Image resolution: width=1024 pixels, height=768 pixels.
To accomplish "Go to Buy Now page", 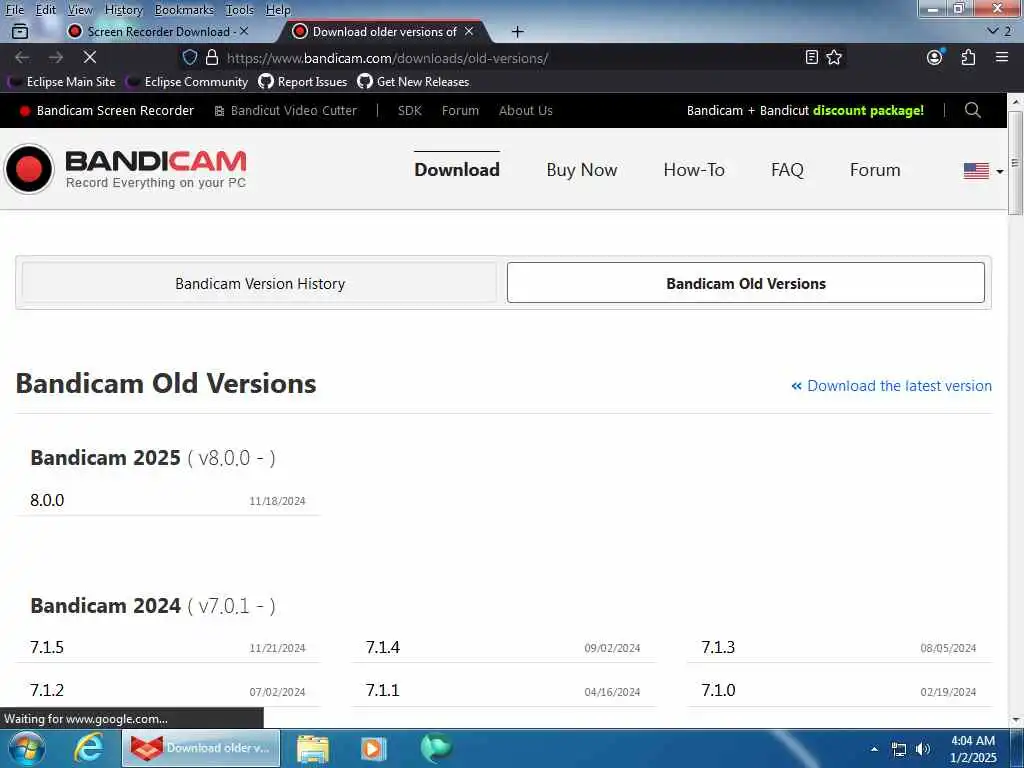I will click(581, 170).
